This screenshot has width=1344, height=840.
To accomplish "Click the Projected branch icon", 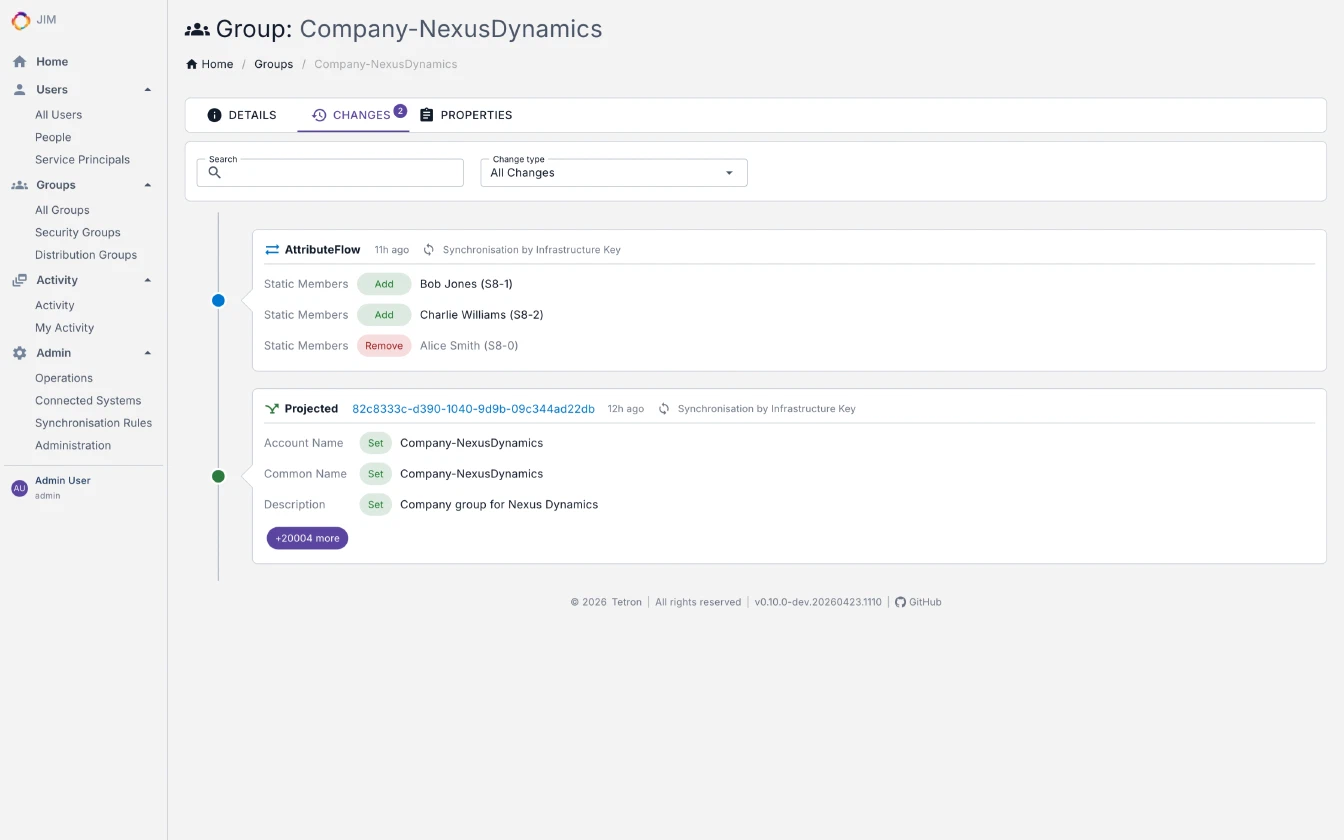I will click(271, 408).
